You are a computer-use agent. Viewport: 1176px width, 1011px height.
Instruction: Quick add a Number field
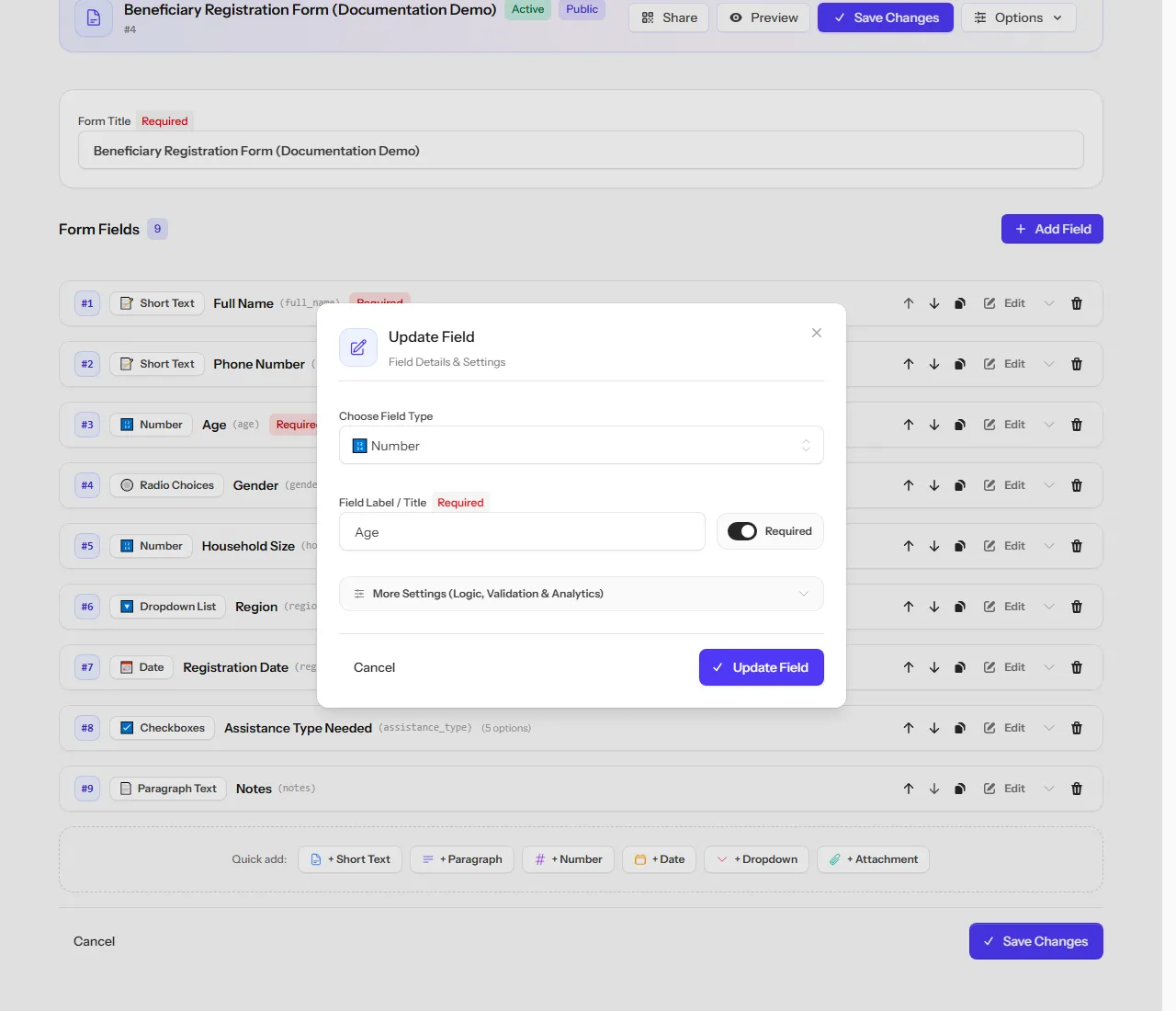pos(569,859)
